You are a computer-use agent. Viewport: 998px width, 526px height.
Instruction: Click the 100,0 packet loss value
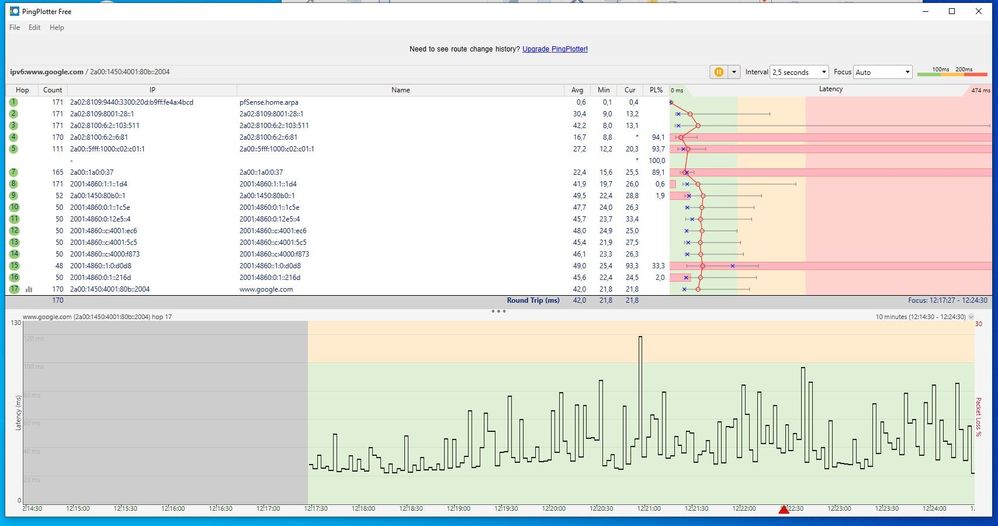click(657, 160)
